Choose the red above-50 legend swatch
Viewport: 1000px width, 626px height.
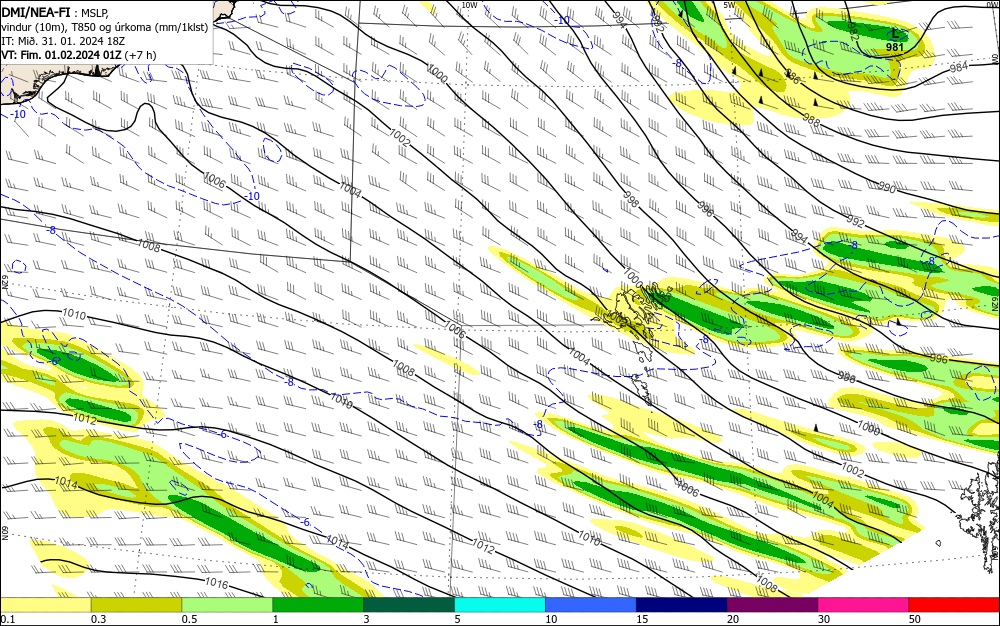(x=954, y=605)
